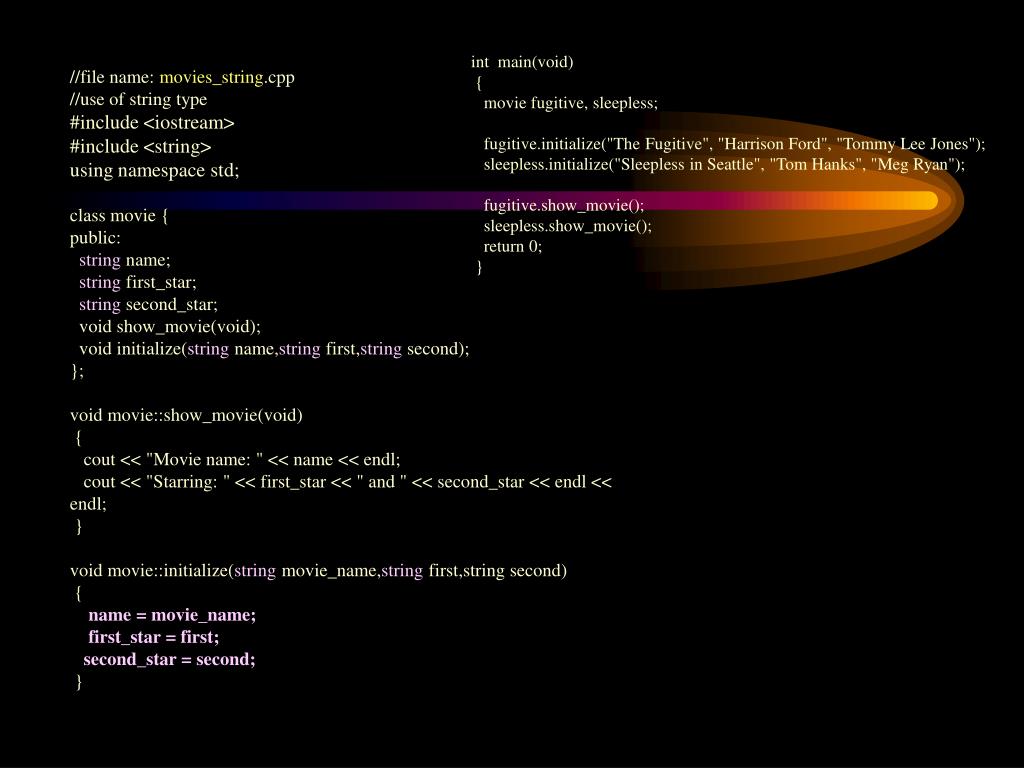Select the "#include <iostream>" line

tap(152, 123)
